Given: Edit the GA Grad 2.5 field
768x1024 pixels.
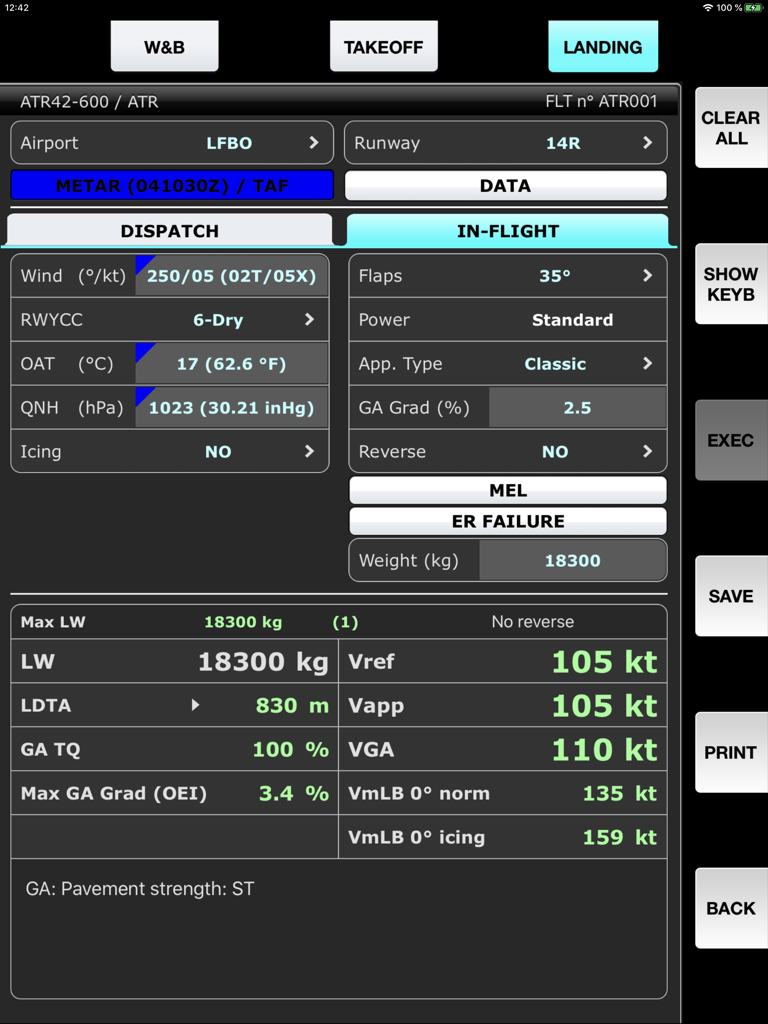Looking at the screenshot, I should tap(577, 408).
